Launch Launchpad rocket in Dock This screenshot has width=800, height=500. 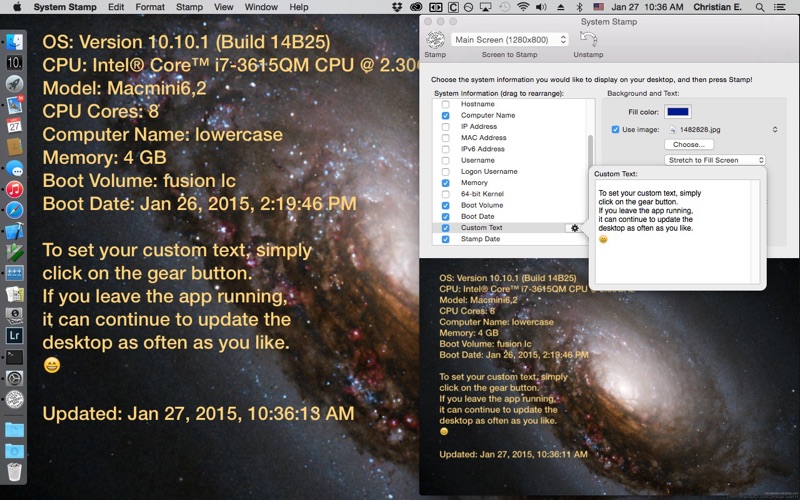tap(14, 83)
